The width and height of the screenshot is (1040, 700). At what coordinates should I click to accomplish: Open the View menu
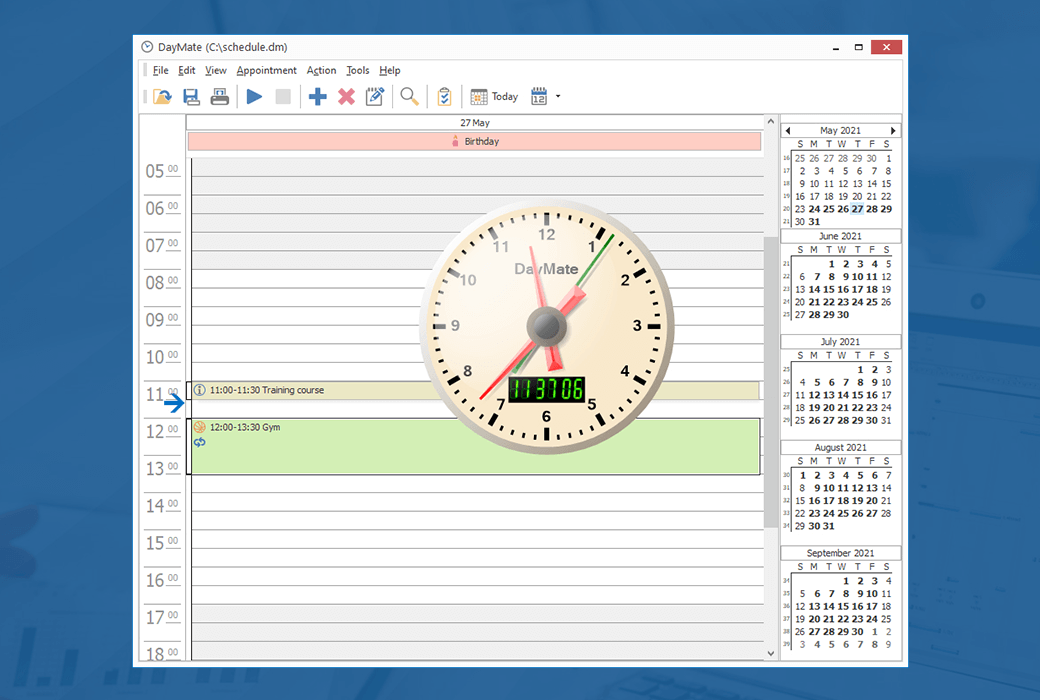[216, 70]
